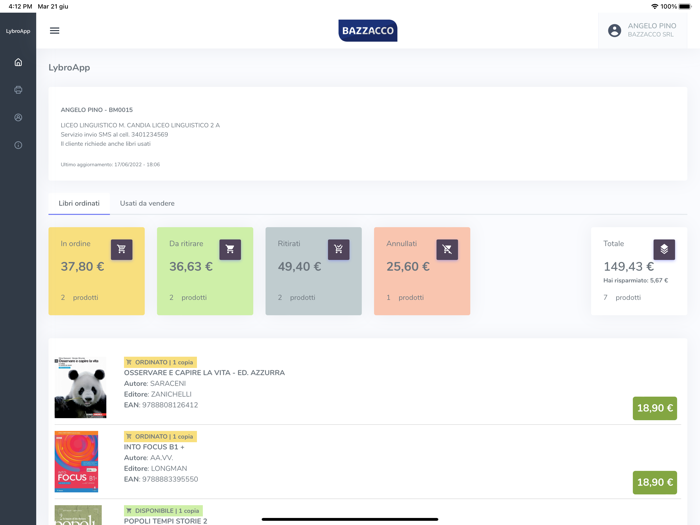Image resolution: width=700 pixels, height=525 pixels.
Task: Click Autore SARACENI text
Action: pyautogui.click(x=155, y=383)
